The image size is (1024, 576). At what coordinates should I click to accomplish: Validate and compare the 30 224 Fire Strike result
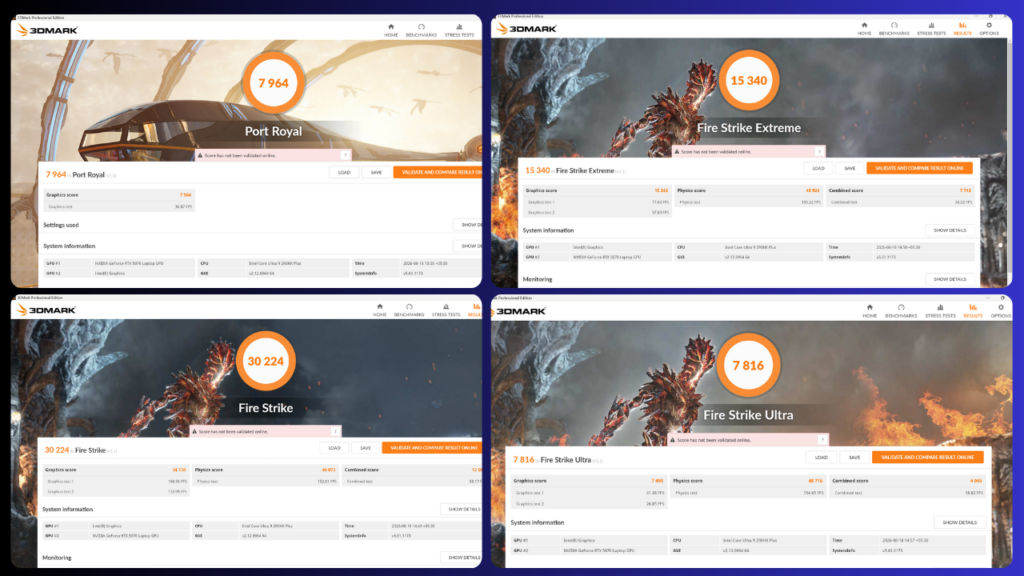pos(432,448)
